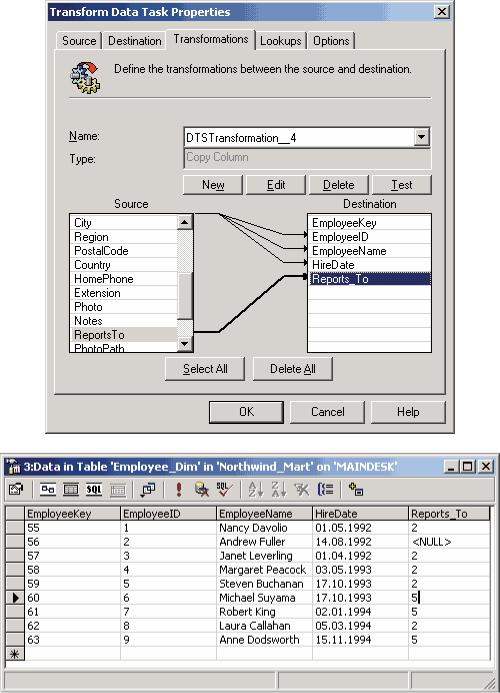Click the transformations gear graphic icon
The image size is (500, 693).
tap(85, 77)
